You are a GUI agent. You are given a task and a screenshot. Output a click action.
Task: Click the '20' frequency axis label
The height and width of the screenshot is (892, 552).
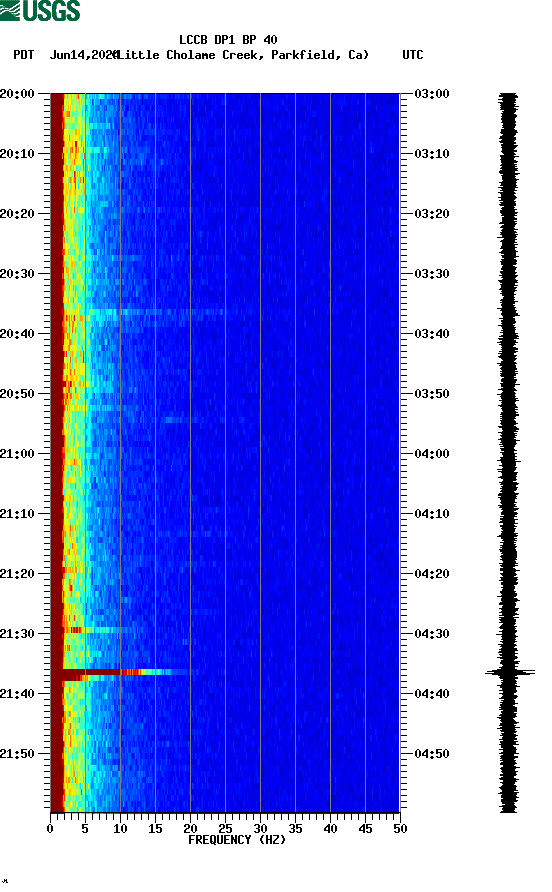(190, 829)
